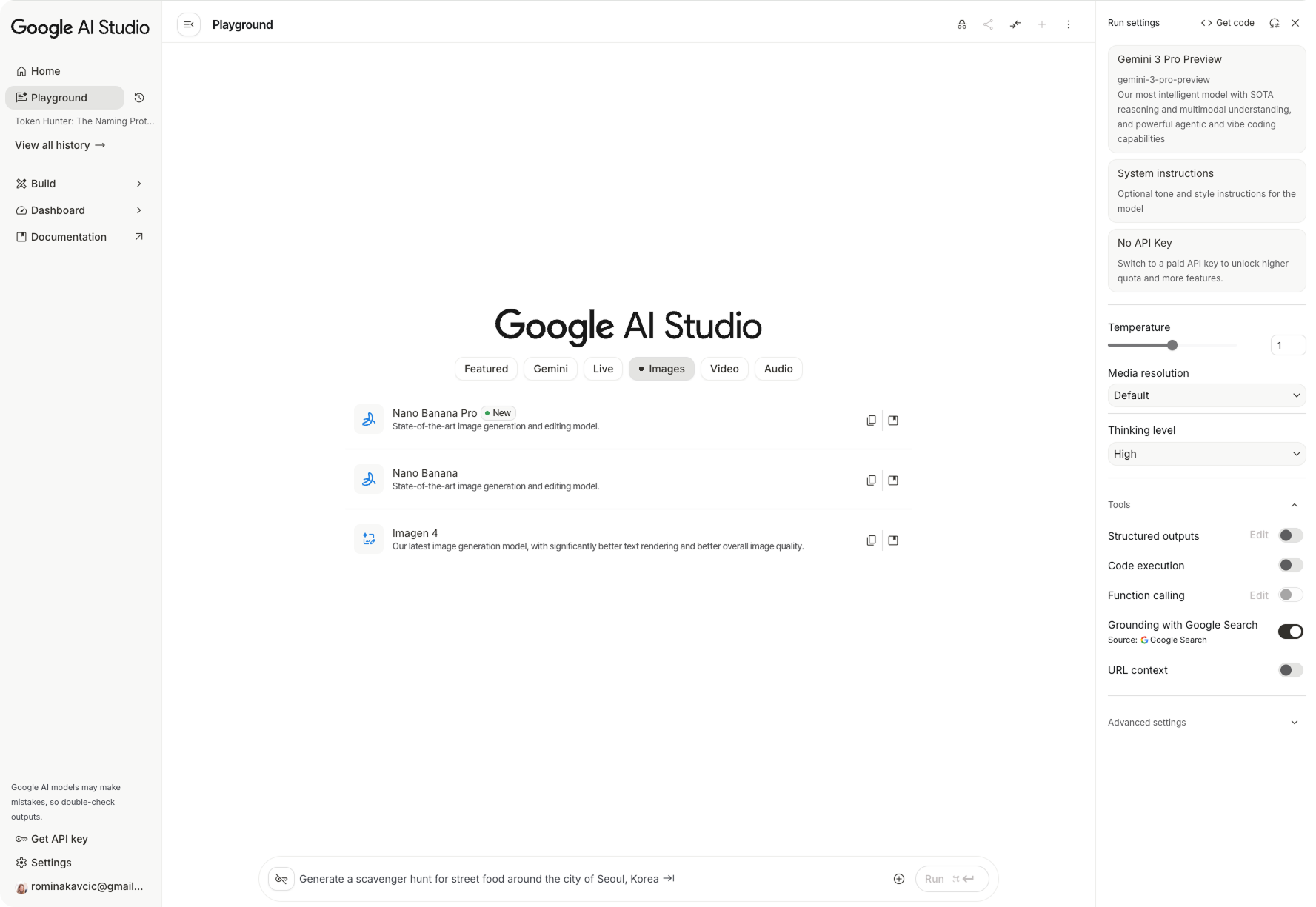The width and height of the screenshot is (1316, 907).
Task: Click the Temperature value field
Action: (1288, 345)
